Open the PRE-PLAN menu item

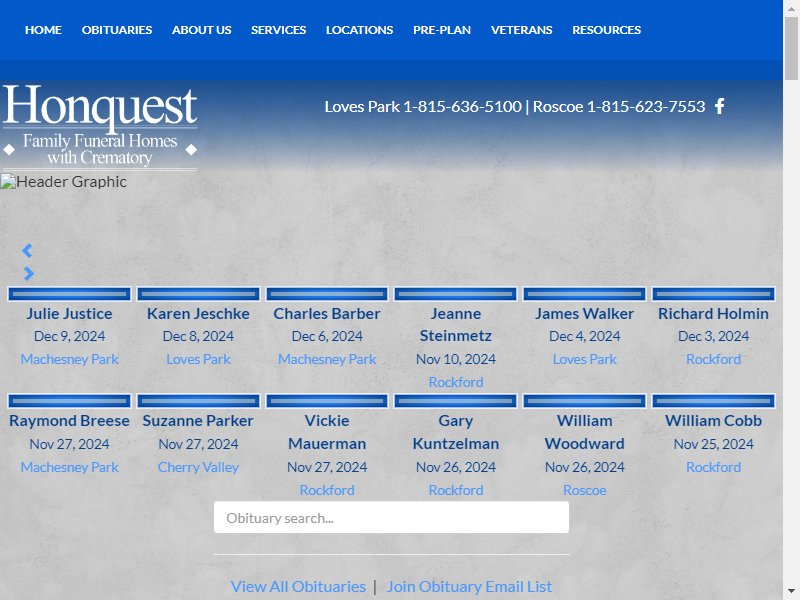tap(442, 30)
